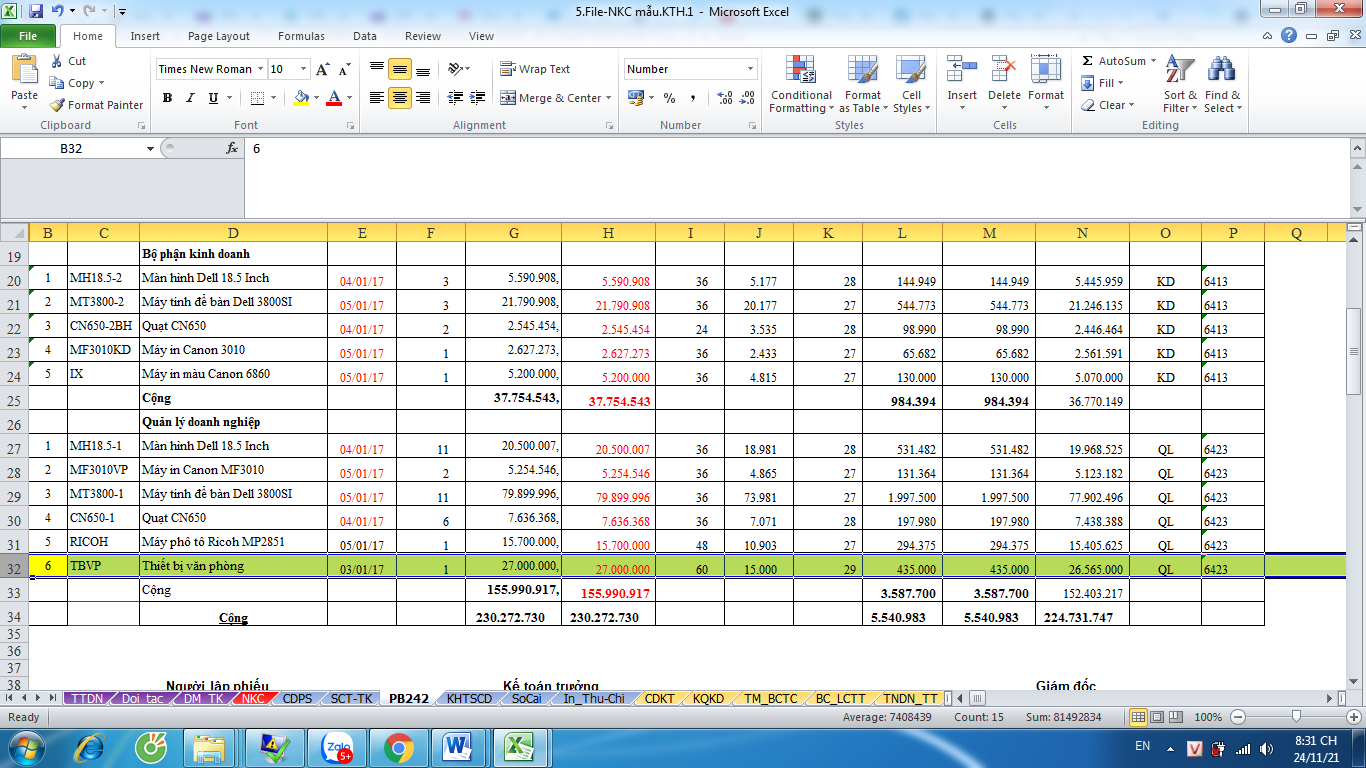Switch to the Insert ribbon tab

145,36
